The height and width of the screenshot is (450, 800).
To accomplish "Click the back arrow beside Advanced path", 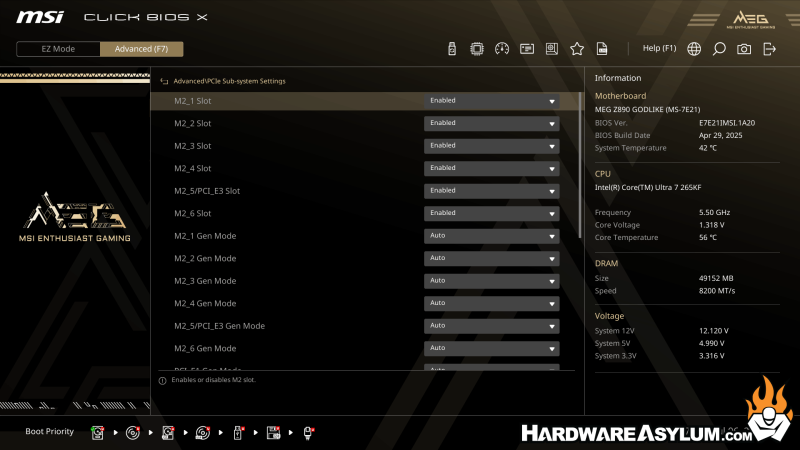I will coord(164,81).
